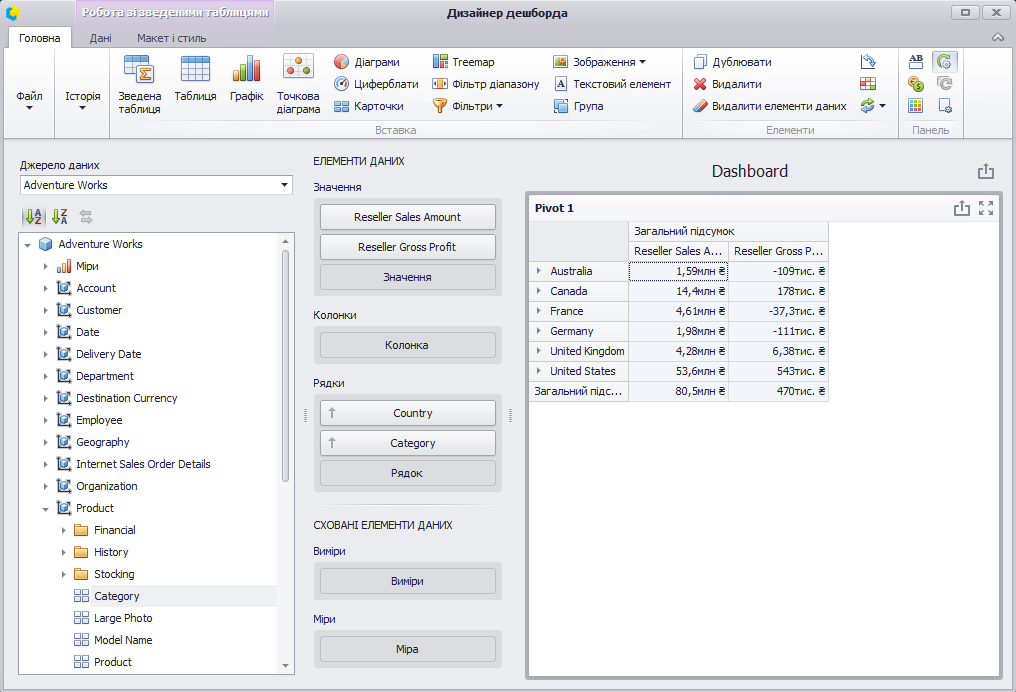Insert a group with Група
The image size is (1016, 692).
pos(579,106)
